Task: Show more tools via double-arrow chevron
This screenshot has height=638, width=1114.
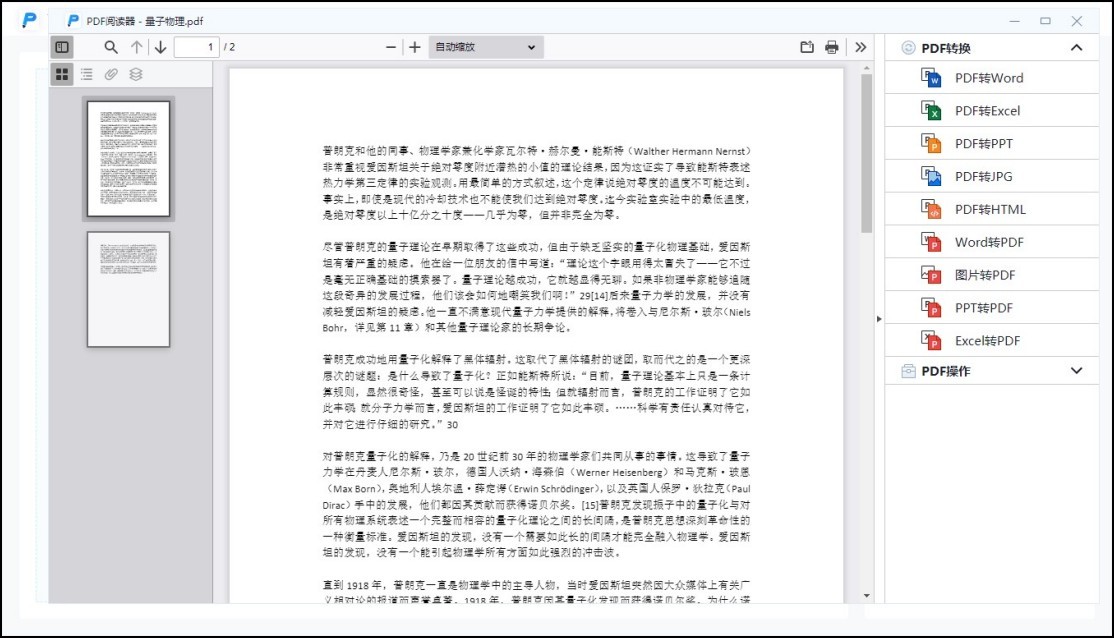Action: [x=860, y=46]
